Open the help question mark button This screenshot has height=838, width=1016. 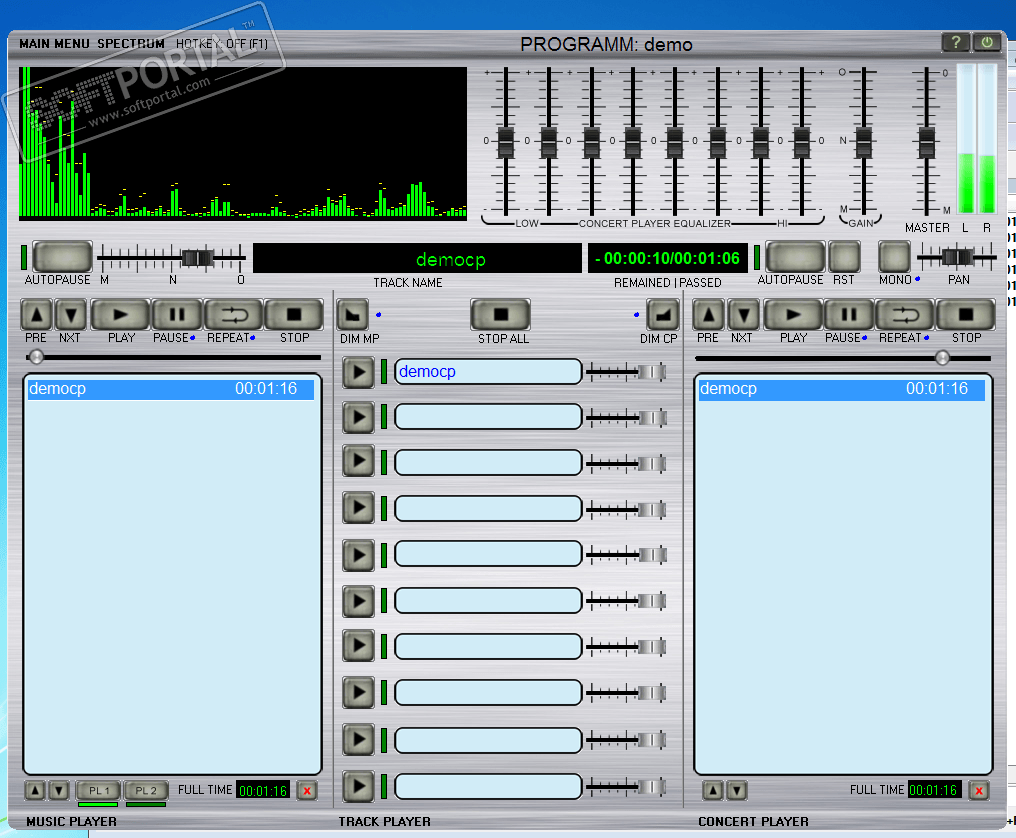(x=955, y=43)
